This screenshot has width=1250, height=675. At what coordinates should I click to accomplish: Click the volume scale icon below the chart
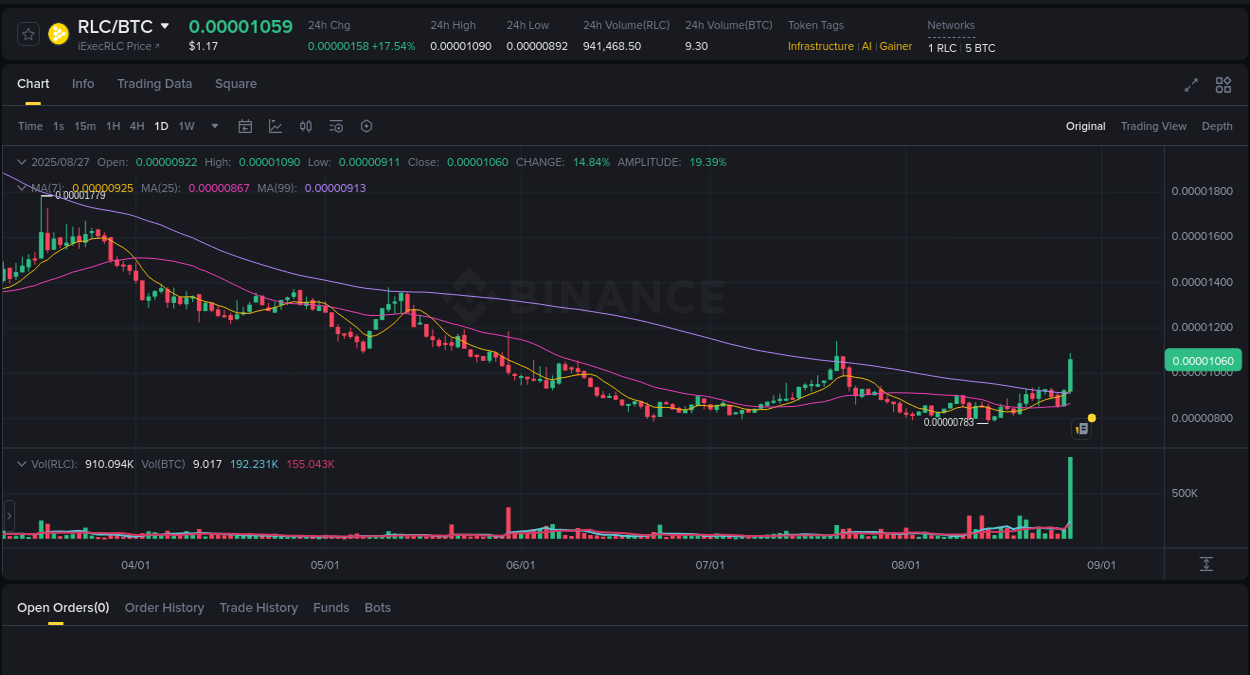(x=1205, y=564)
